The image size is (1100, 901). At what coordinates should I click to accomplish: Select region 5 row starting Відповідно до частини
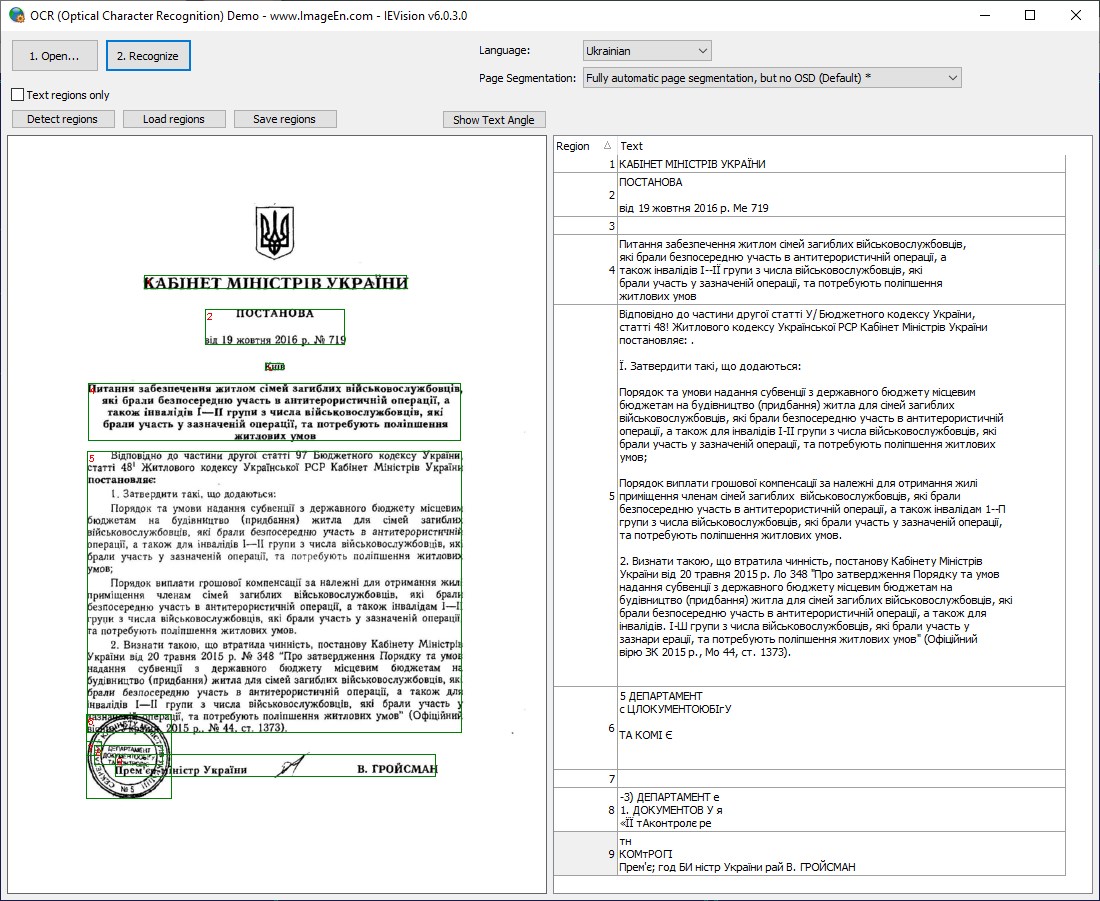(810, 495)
